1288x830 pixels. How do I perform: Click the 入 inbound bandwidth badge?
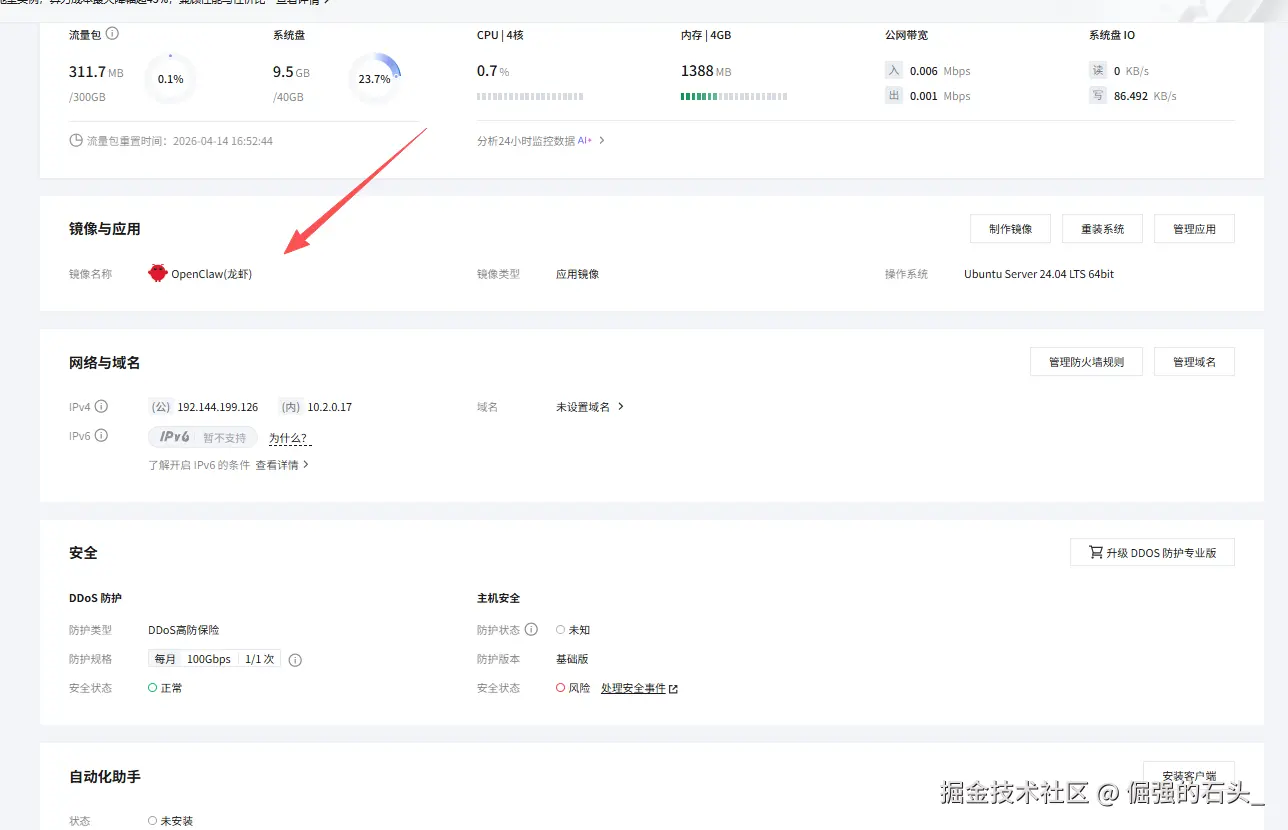[x=894, y=71]
